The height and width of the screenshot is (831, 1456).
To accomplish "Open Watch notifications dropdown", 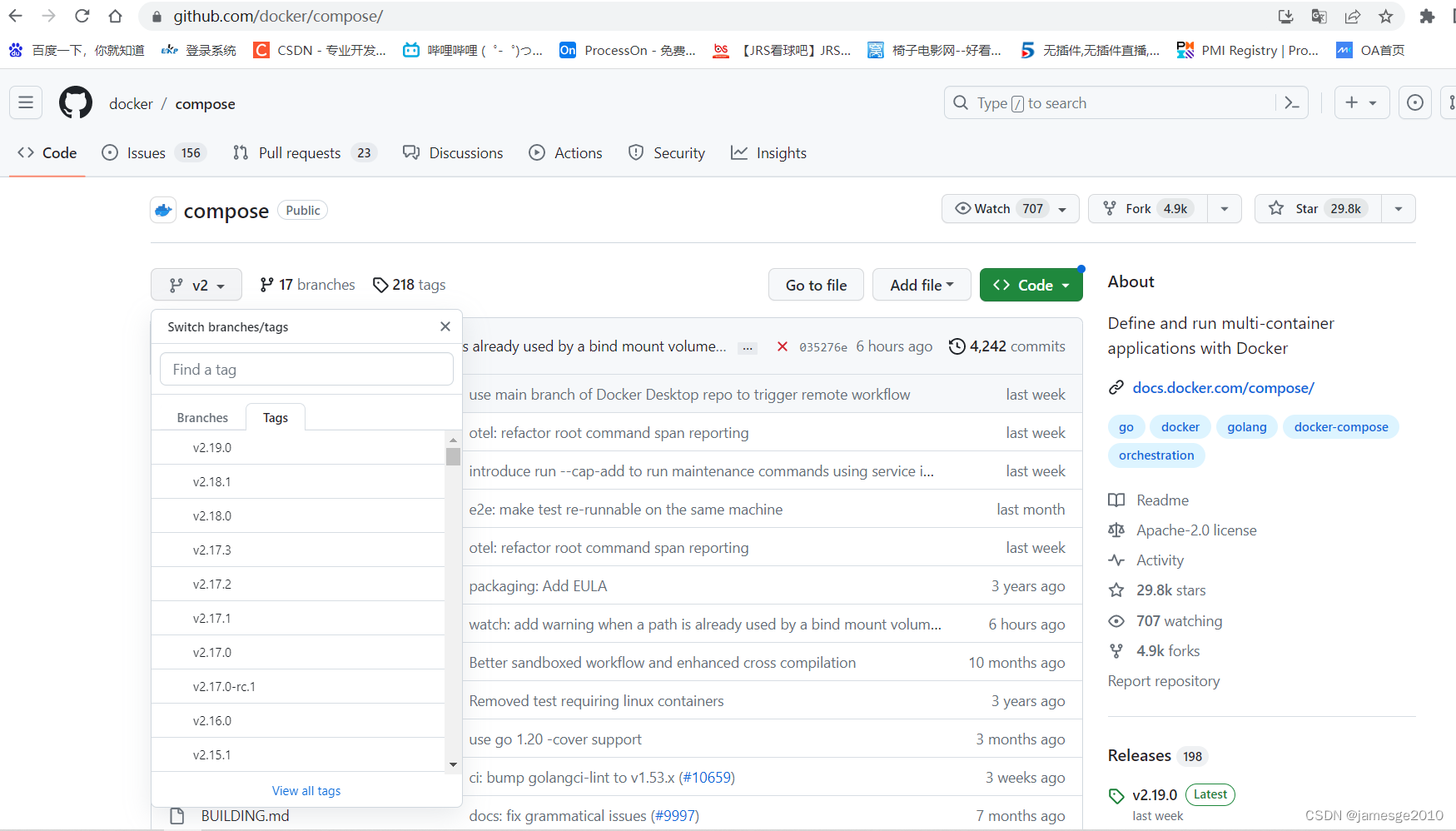I will tap(1010, 208).
